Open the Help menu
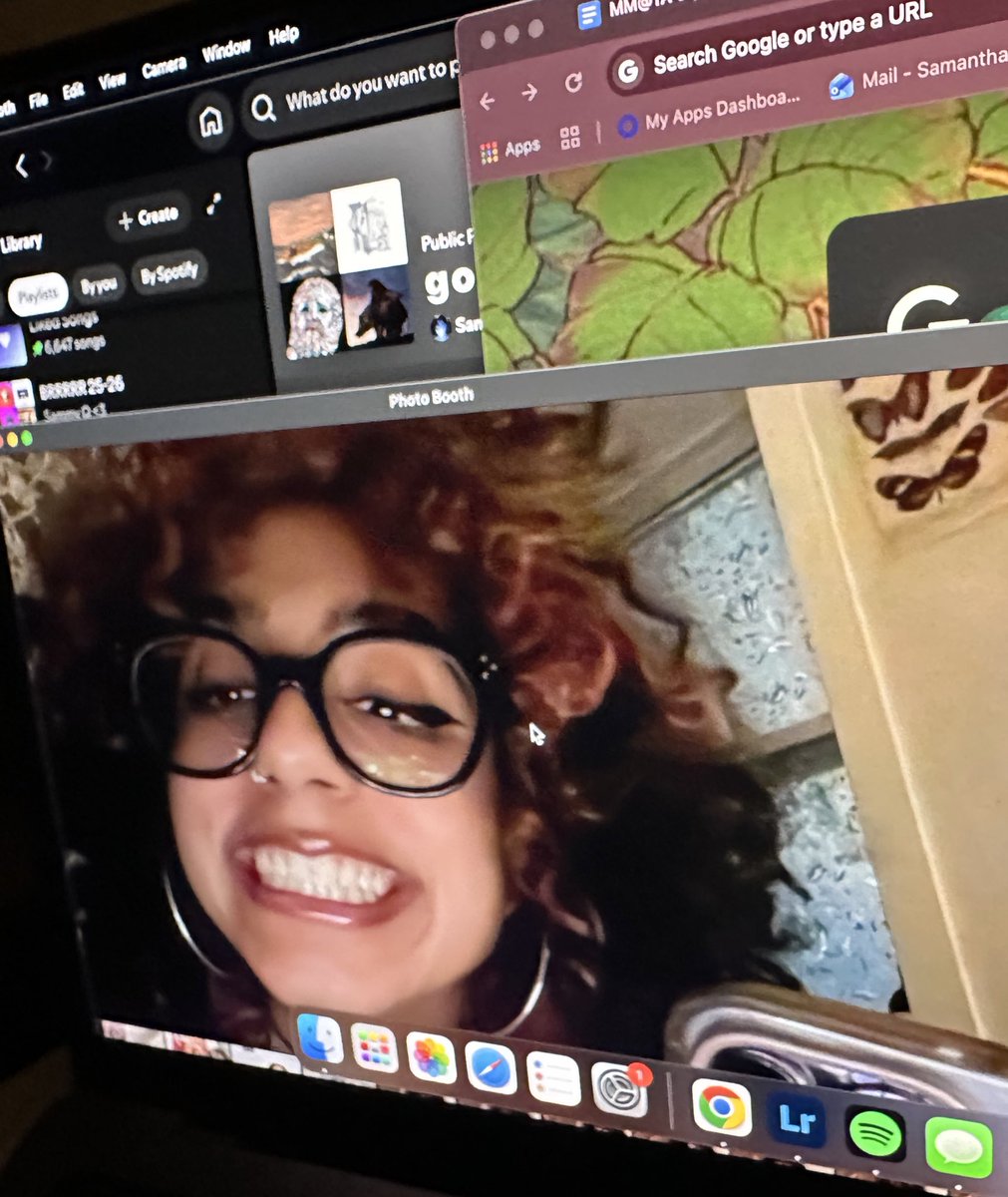Screen dimensions: 1008x1197 point(283,37)
